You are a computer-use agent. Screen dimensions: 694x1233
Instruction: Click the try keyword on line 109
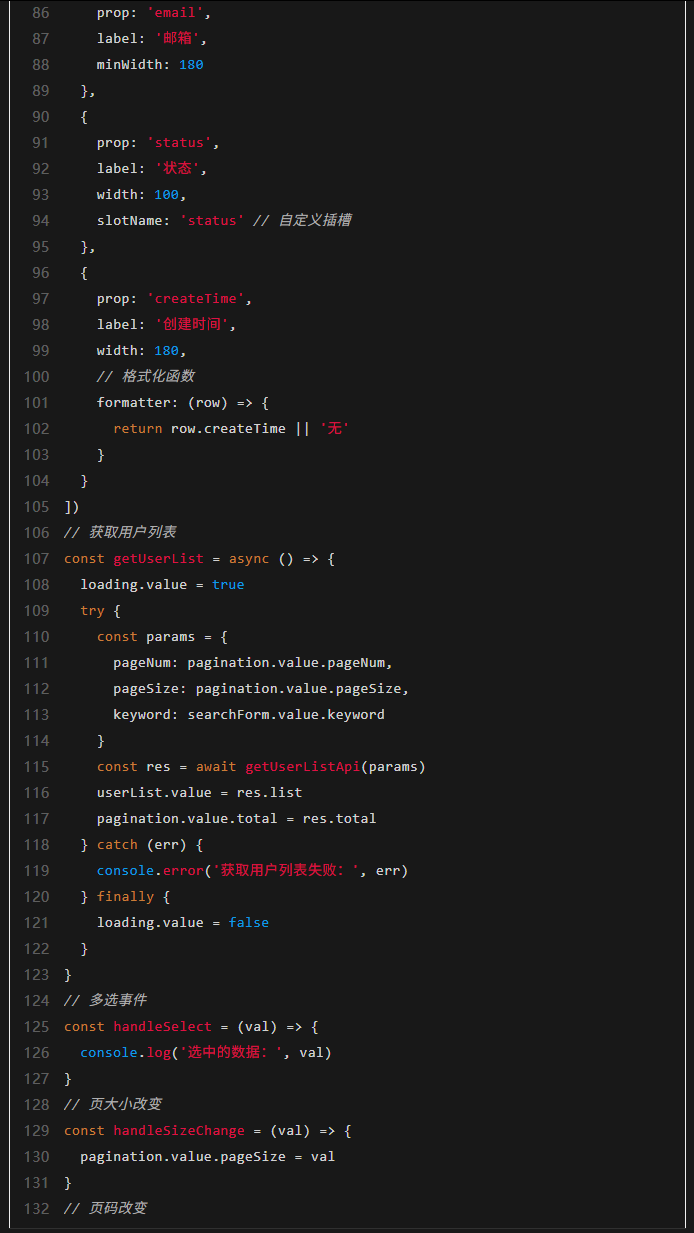point(92,611)
